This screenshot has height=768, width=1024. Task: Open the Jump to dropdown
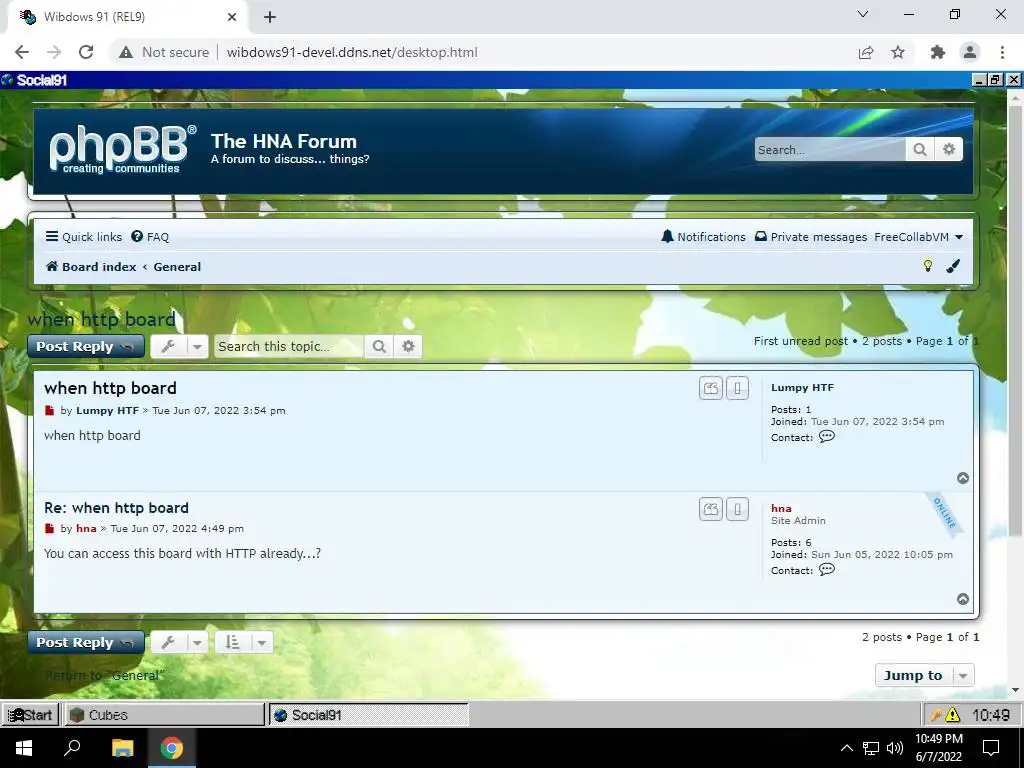point(924,675)
